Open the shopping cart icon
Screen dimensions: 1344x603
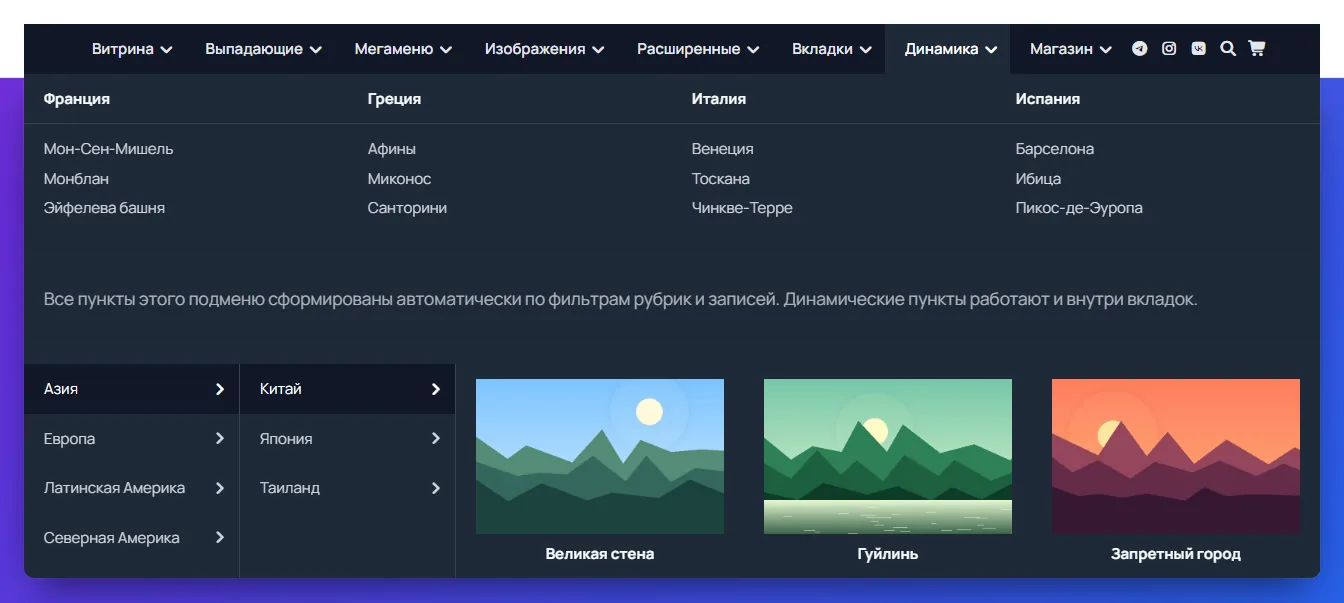click(x=1257, y=48)
